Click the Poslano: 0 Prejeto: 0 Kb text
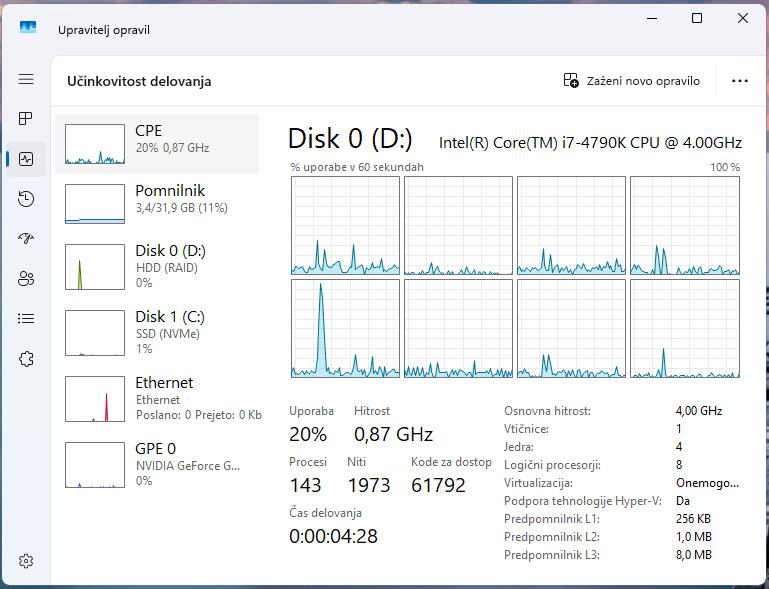The width and height of the screenshot is (769, 589). tap(199, 415)
